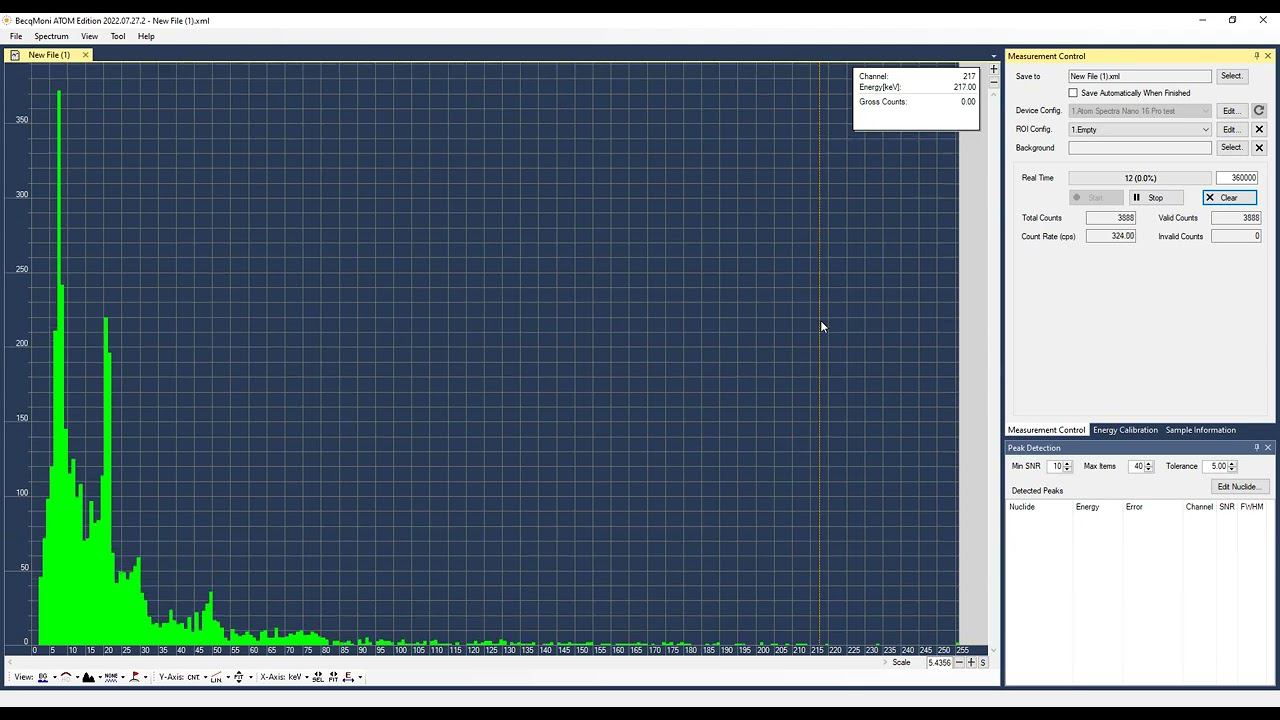The height and width of the screenshot is (720, 1280).
Task: Expand the BG view dropdown arrow
Action: (54, 677)
